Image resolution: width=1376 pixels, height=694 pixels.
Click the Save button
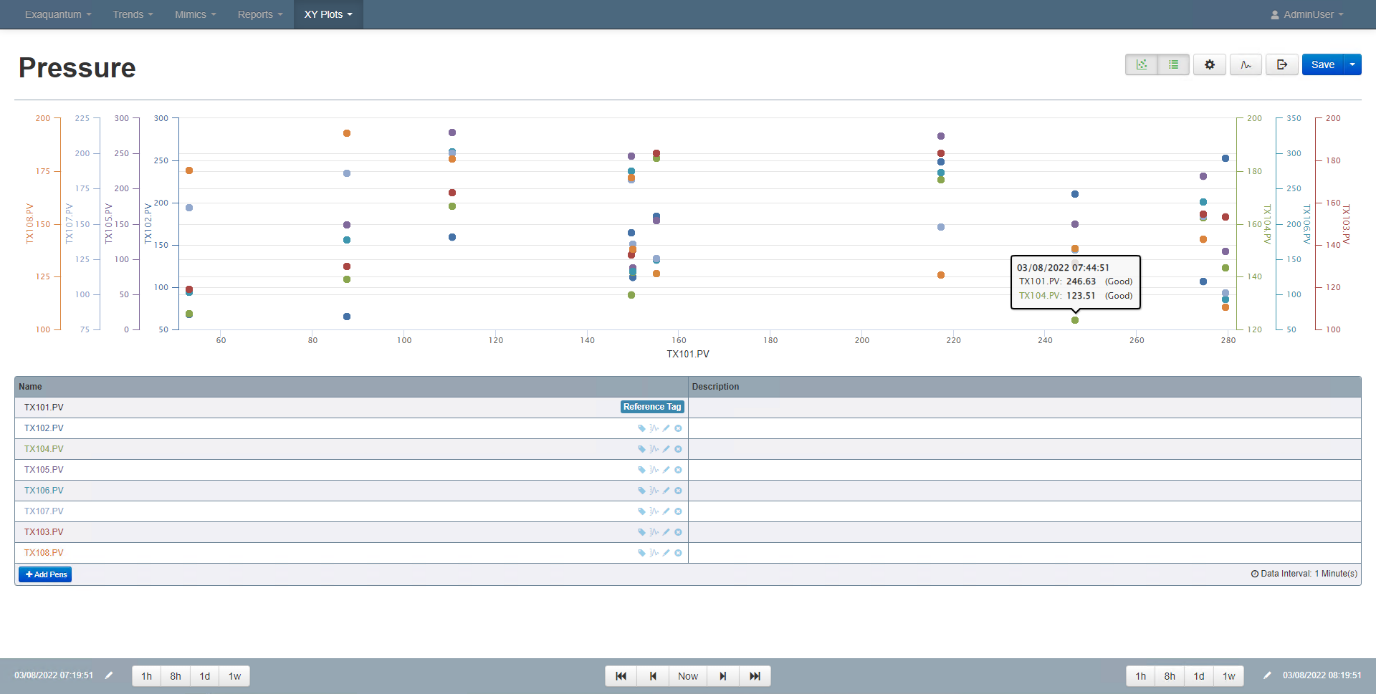pyautogui.click(x=1322, y=65)
